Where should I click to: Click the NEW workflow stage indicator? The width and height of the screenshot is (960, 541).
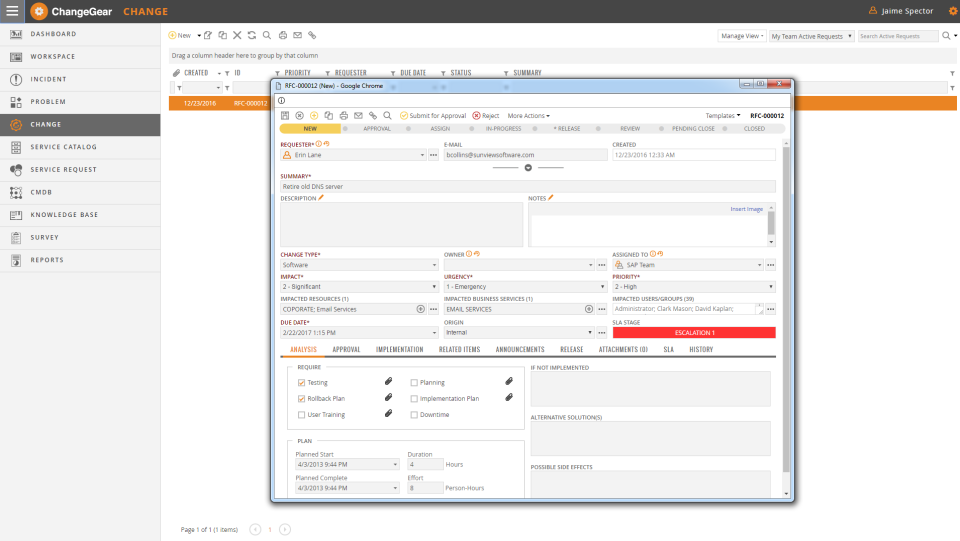[310, 129]
